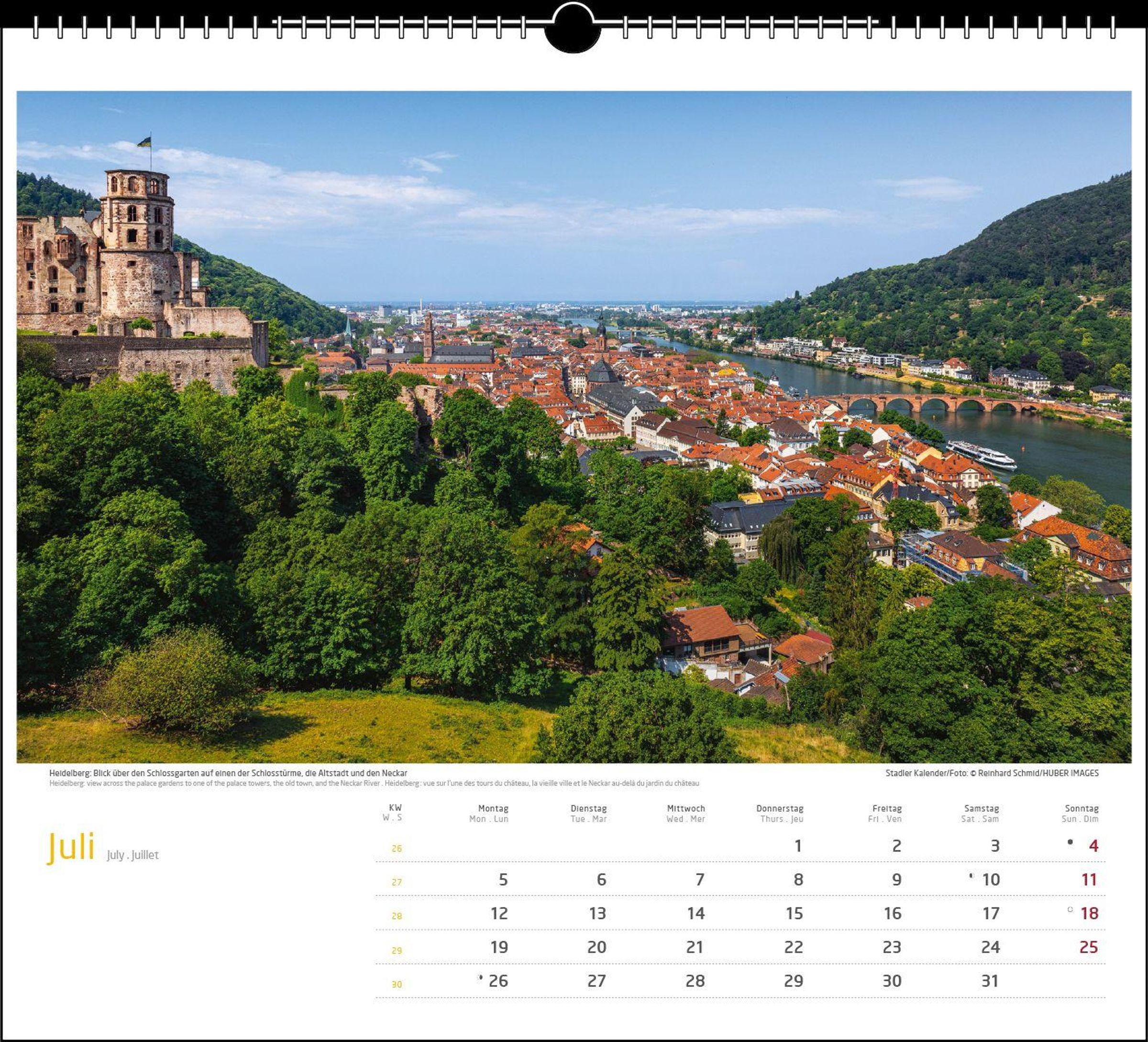Click the moon phase icon beside 26

(481, 977)
